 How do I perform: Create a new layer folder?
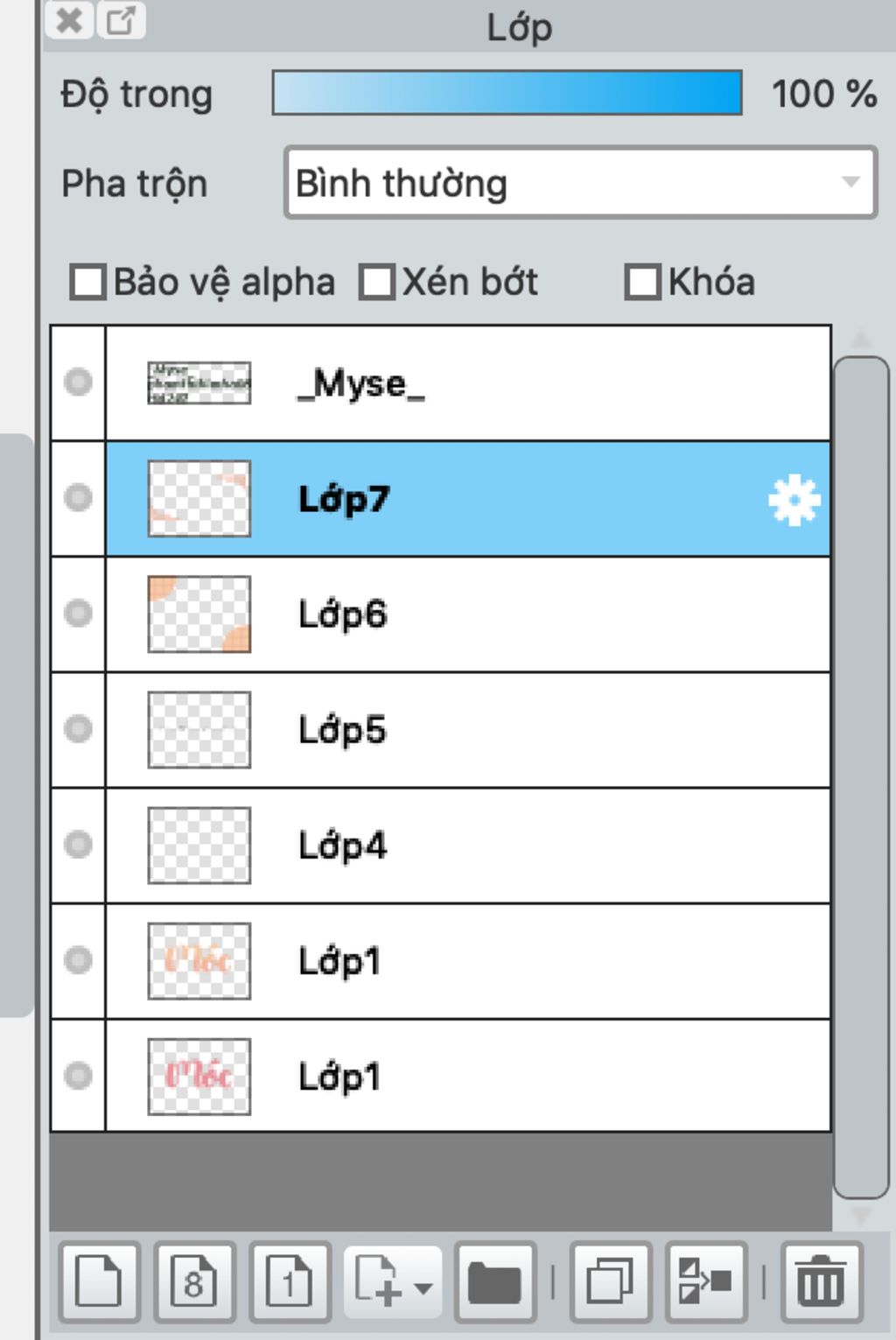pos(495,1281)
